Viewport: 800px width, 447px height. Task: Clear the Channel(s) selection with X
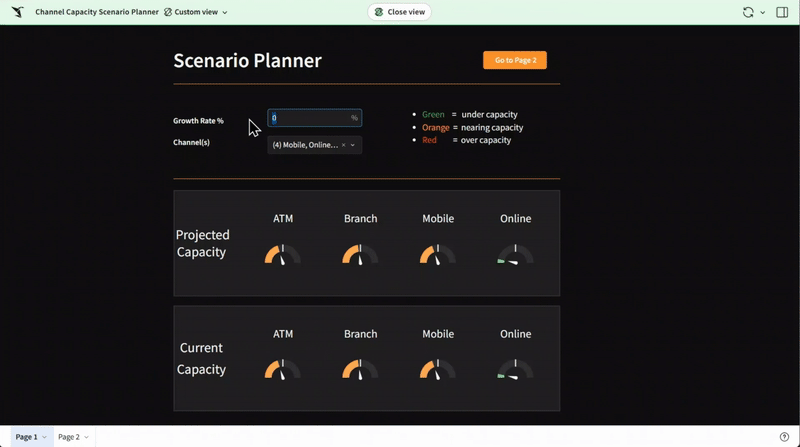(x=343, y=145)
